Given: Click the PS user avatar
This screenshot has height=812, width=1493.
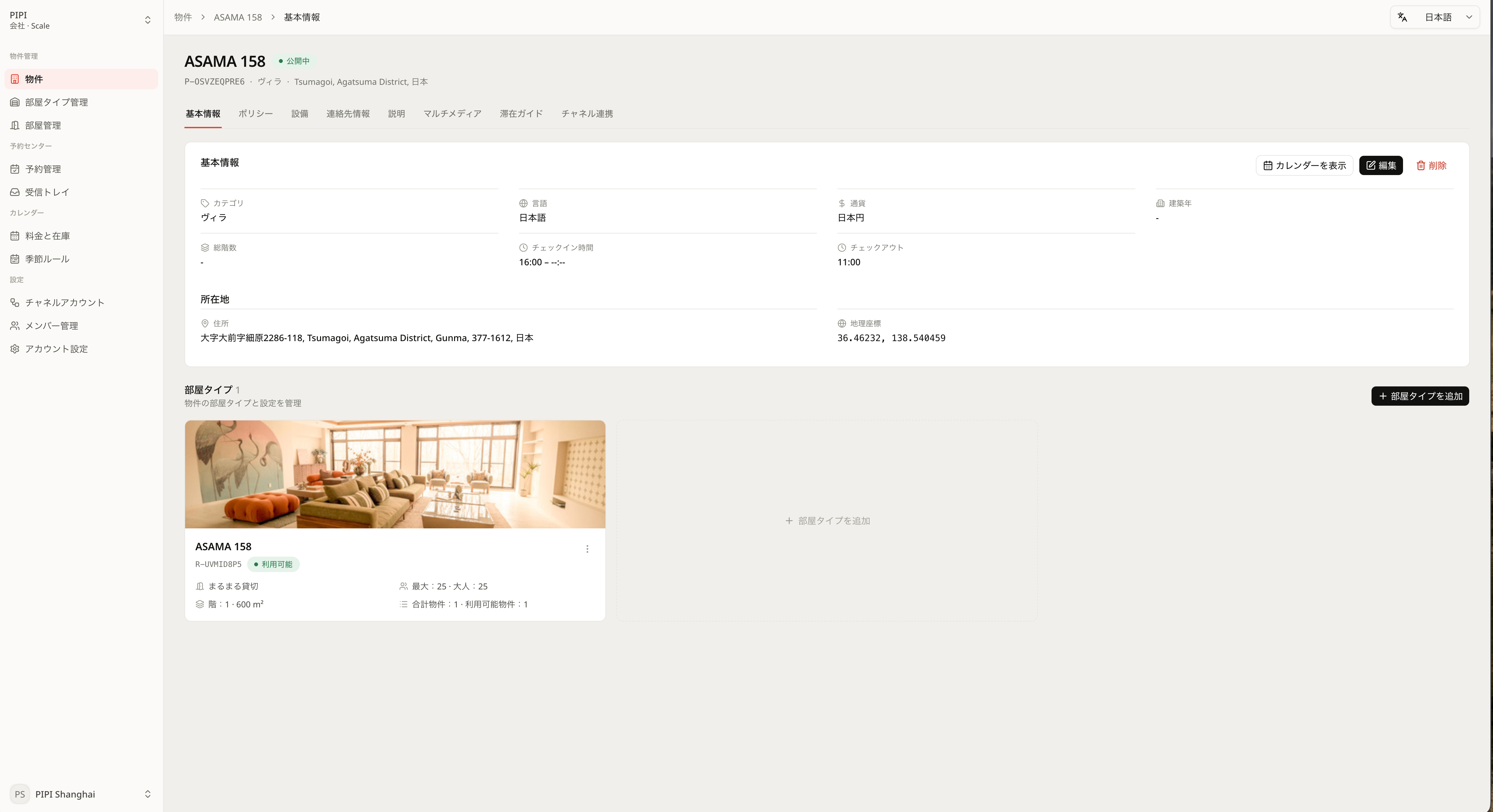Looking at the screenshot, I should [20, 794].
